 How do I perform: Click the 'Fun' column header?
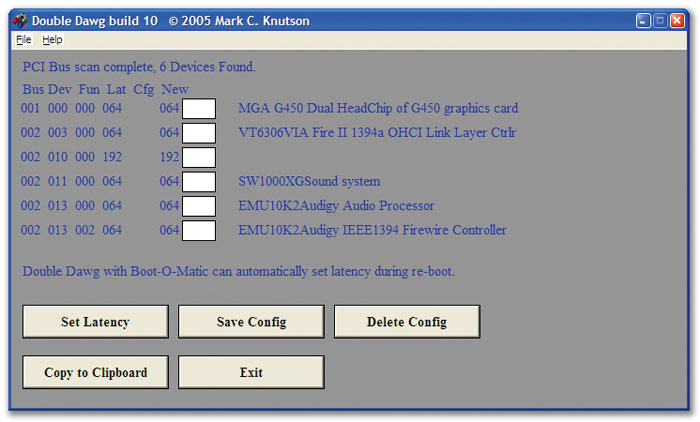[x=89, y=89]
